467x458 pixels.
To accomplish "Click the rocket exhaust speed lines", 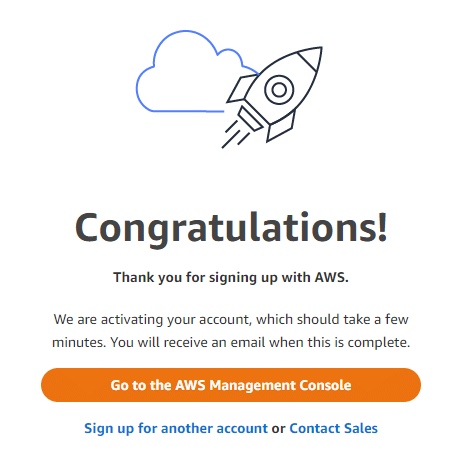I will coord(236,134).
